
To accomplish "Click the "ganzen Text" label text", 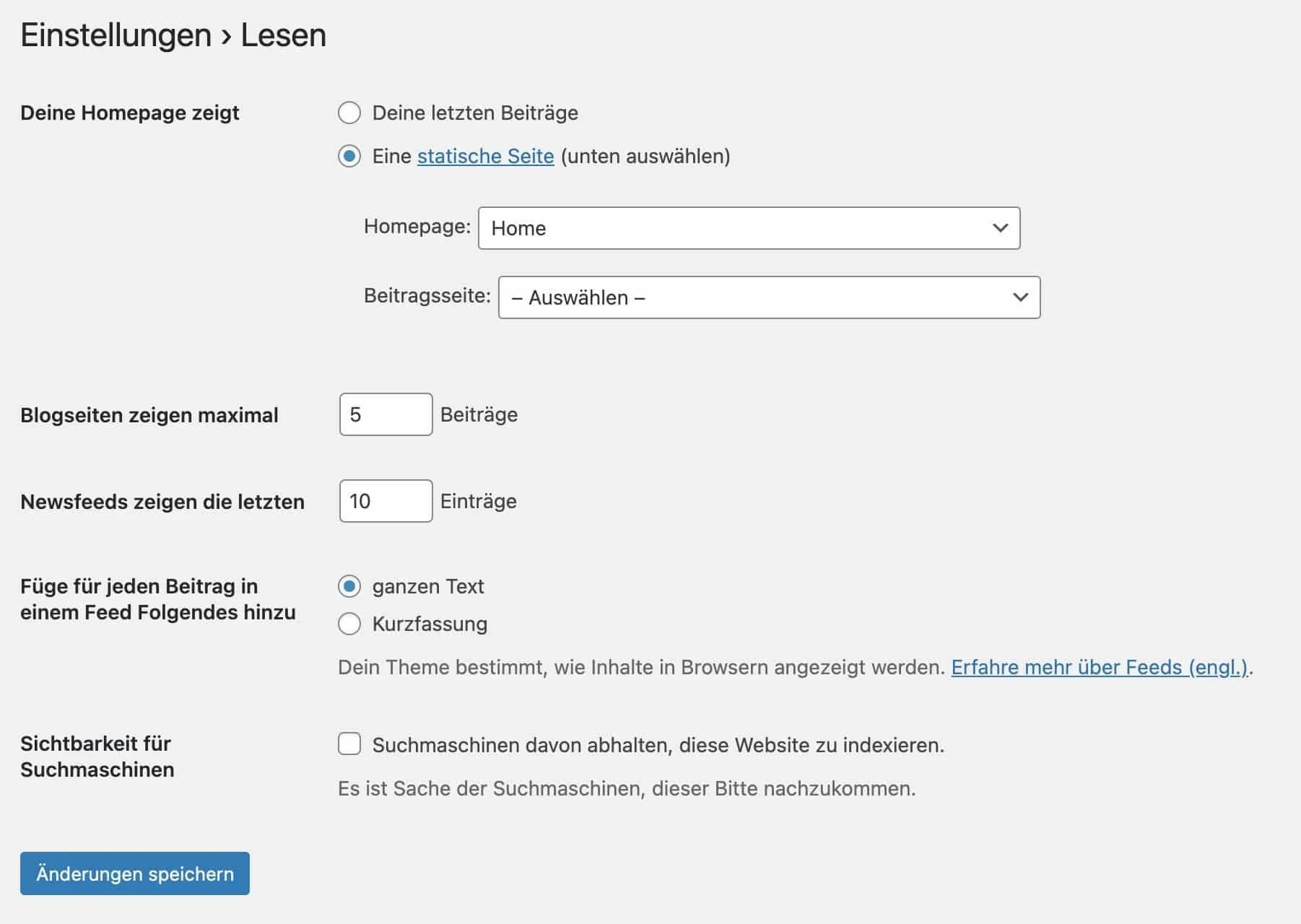I will point(427,587).
